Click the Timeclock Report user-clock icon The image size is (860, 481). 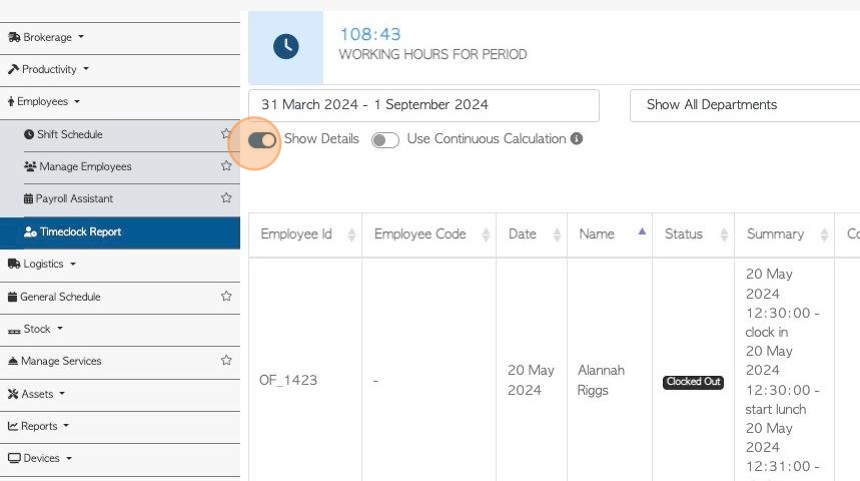(30, 232)
